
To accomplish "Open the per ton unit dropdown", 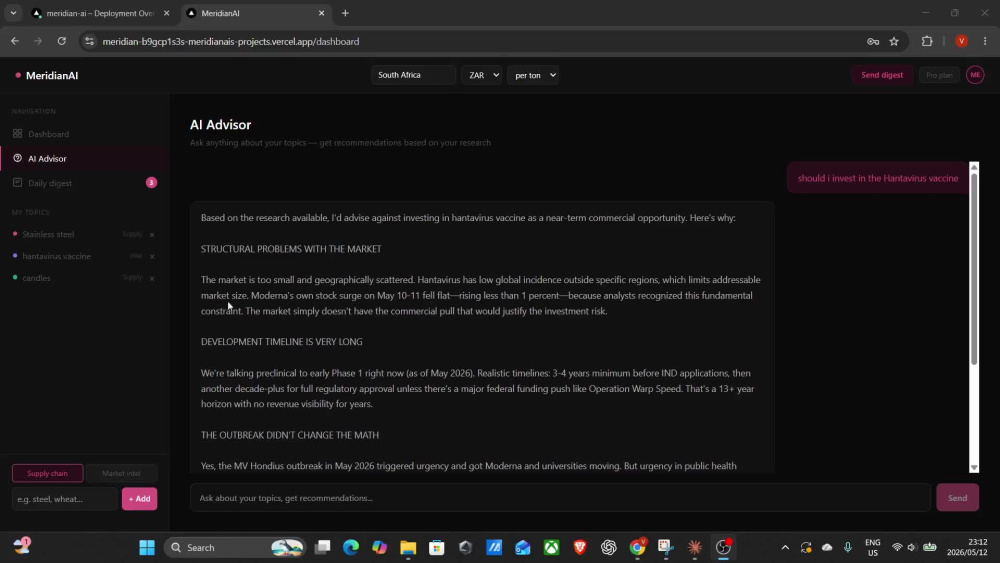I will pyautogui.click(x=533, y=75).
